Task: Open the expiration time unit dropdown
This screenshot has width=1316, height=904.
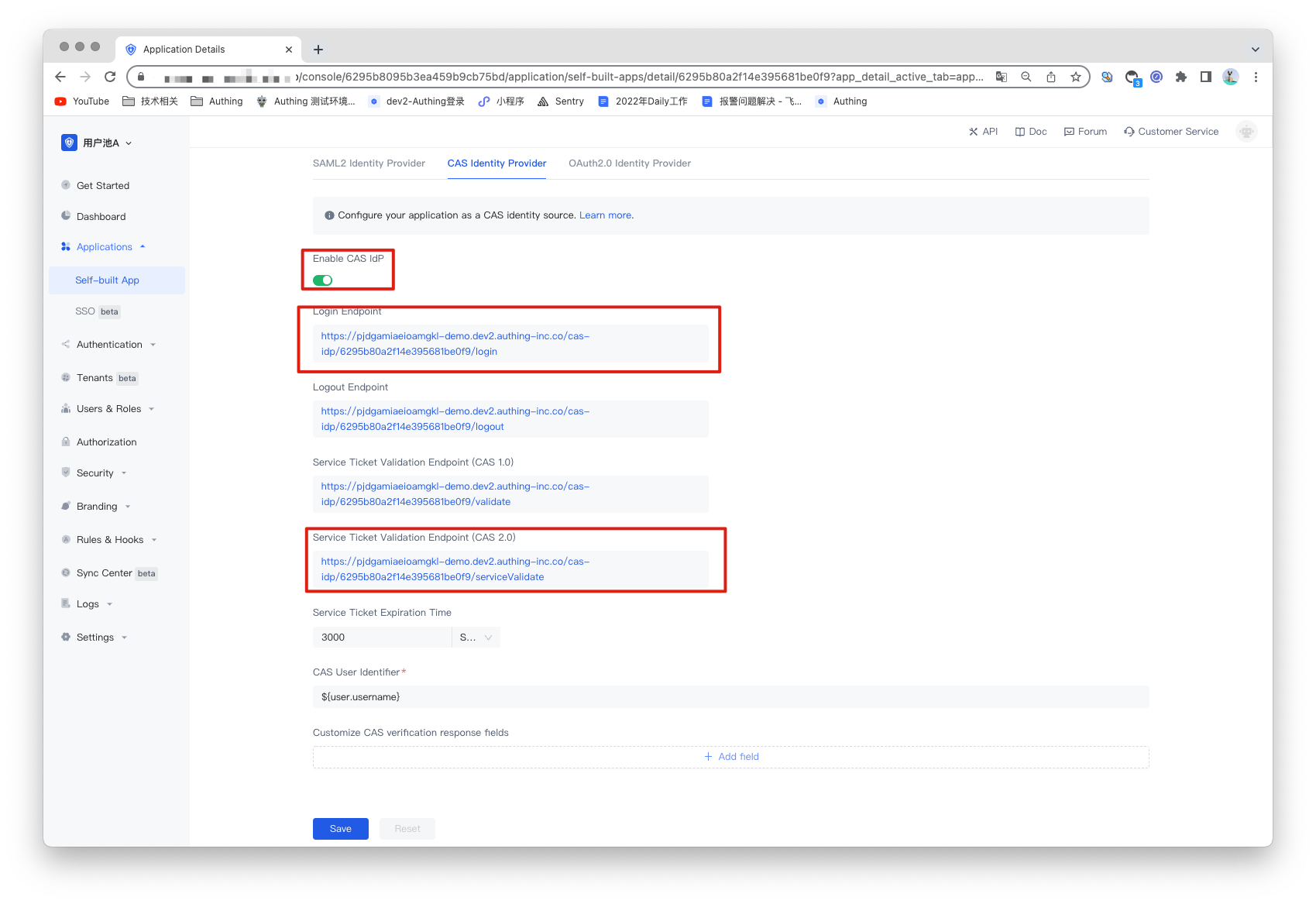Action: coord(475,637)
